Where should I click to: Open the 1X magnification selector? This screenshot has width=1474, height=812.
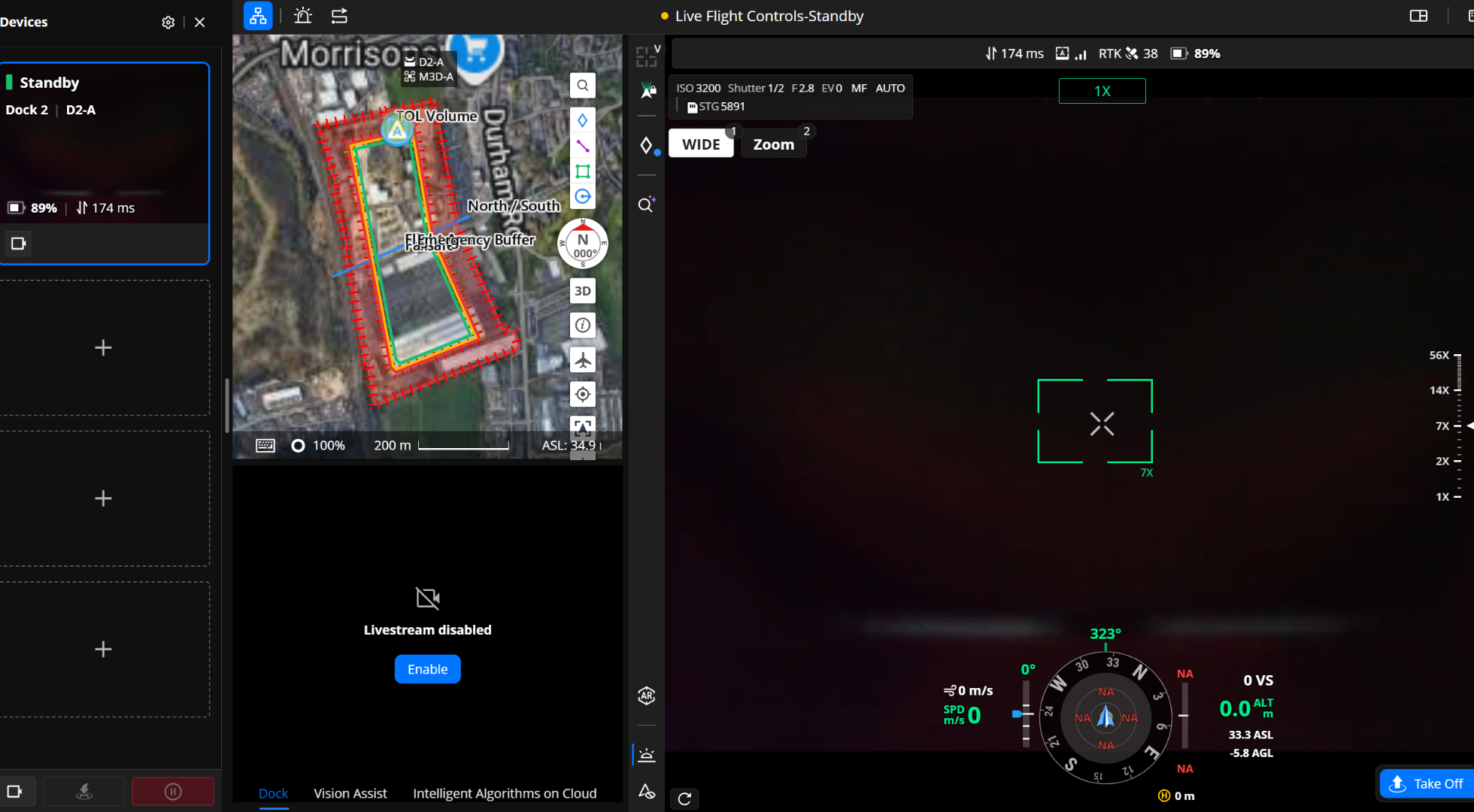[x=1102, y=90]
